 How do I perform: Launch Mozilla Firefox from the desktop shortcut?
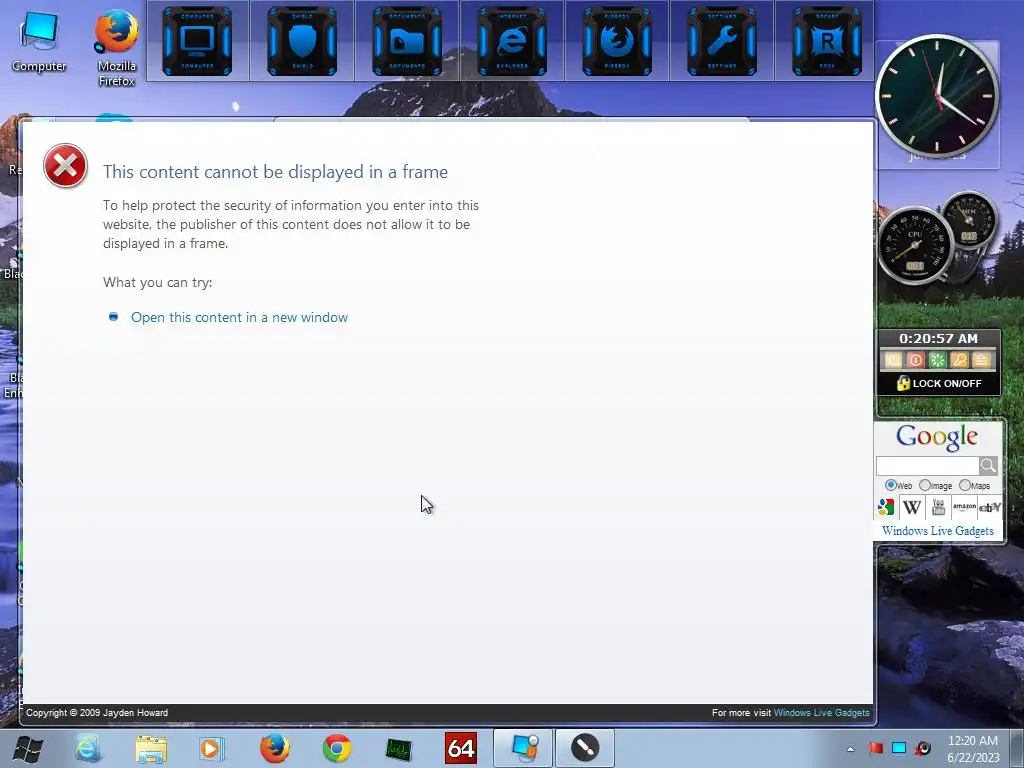[x=116, y=47]
